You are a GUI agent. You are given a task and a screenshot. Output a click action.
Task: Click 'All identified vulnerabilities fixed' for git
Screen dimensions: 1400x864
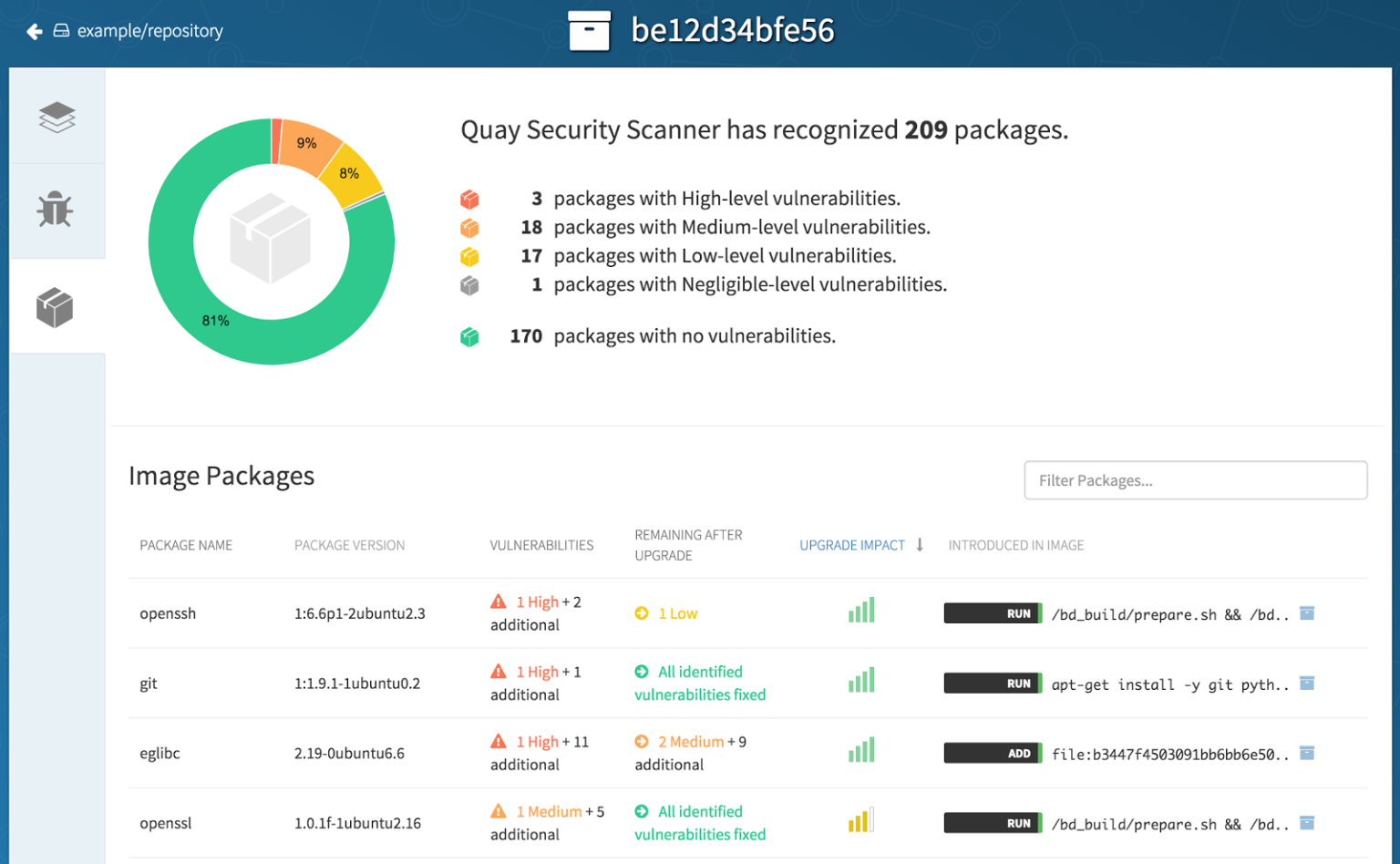click(x=700, y=683)
